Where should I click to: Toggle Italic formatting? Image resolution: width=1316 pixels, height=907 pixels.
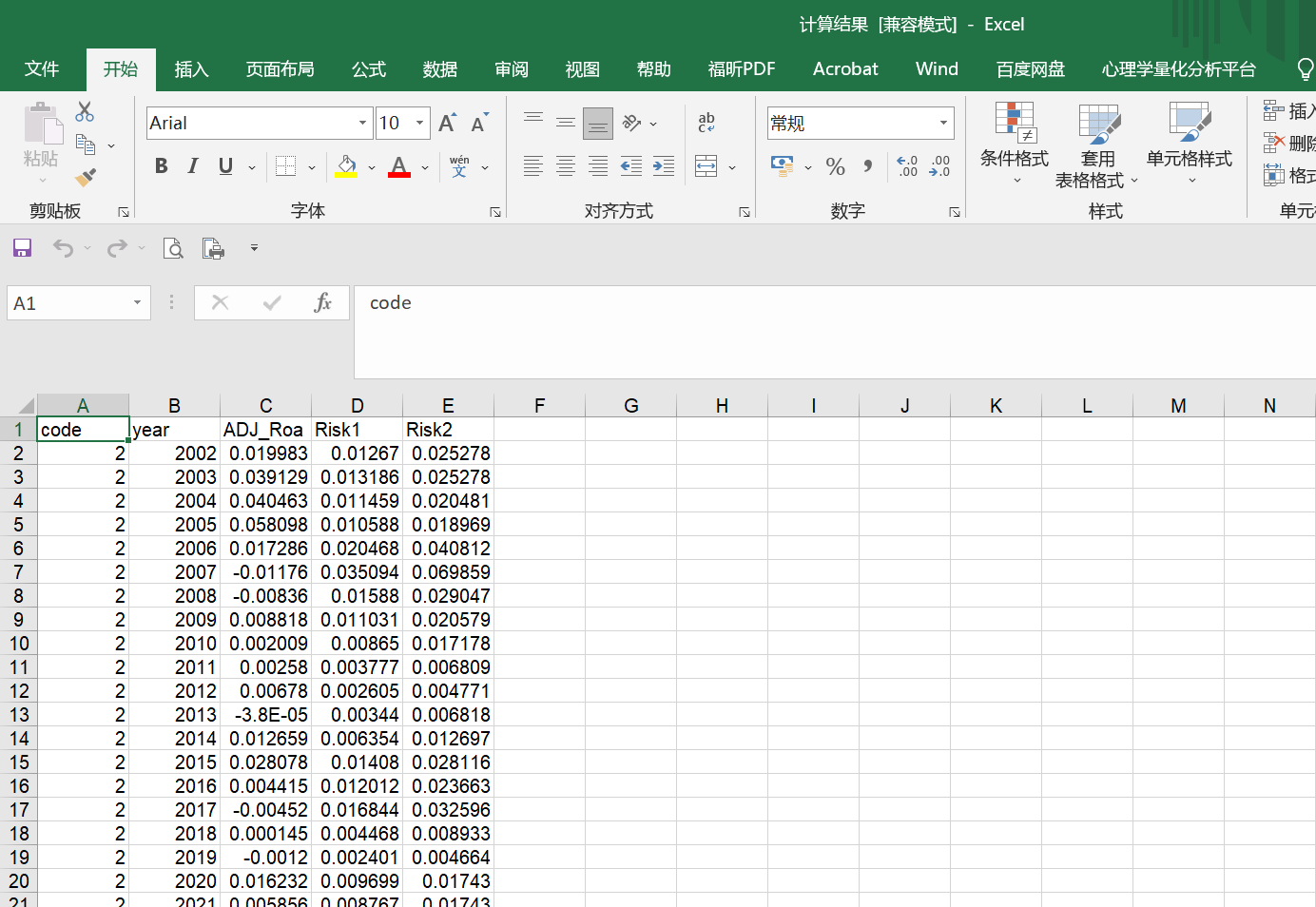coord(193,166)
